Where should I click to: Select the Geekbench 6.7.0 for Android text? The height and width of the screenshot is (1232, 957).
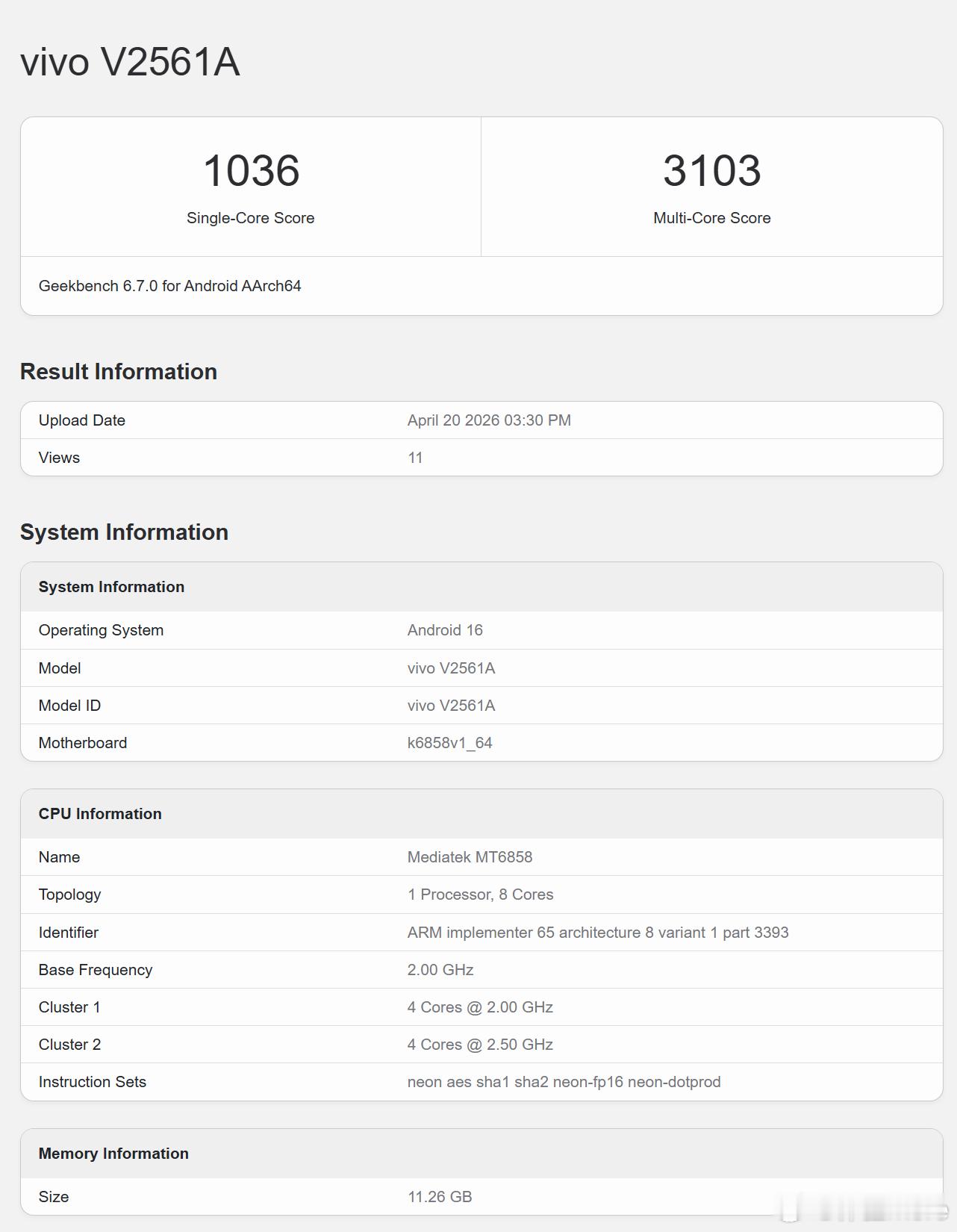(x=169, y=286)
